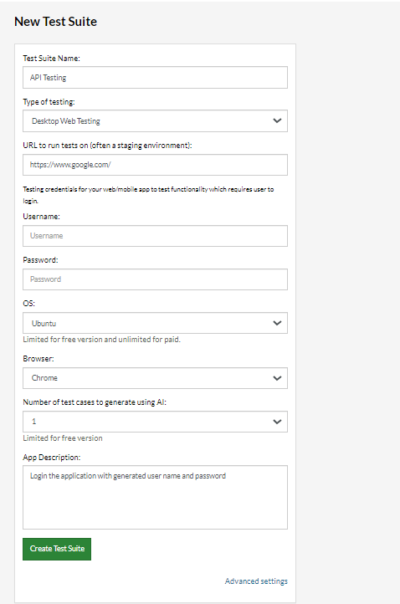400x604 pixels.
Task: Click the "Password:" field label
Action: 40,260
